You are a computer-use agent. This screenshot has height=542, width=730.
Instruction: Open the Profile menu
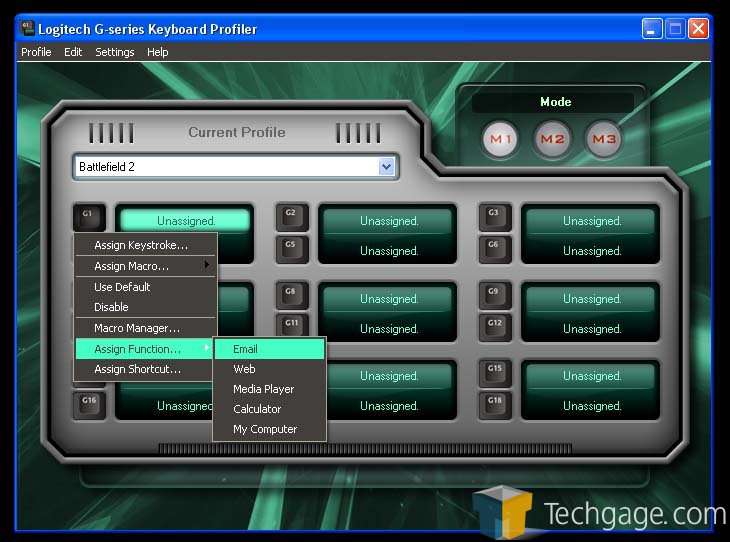click(x=36, y=52)
